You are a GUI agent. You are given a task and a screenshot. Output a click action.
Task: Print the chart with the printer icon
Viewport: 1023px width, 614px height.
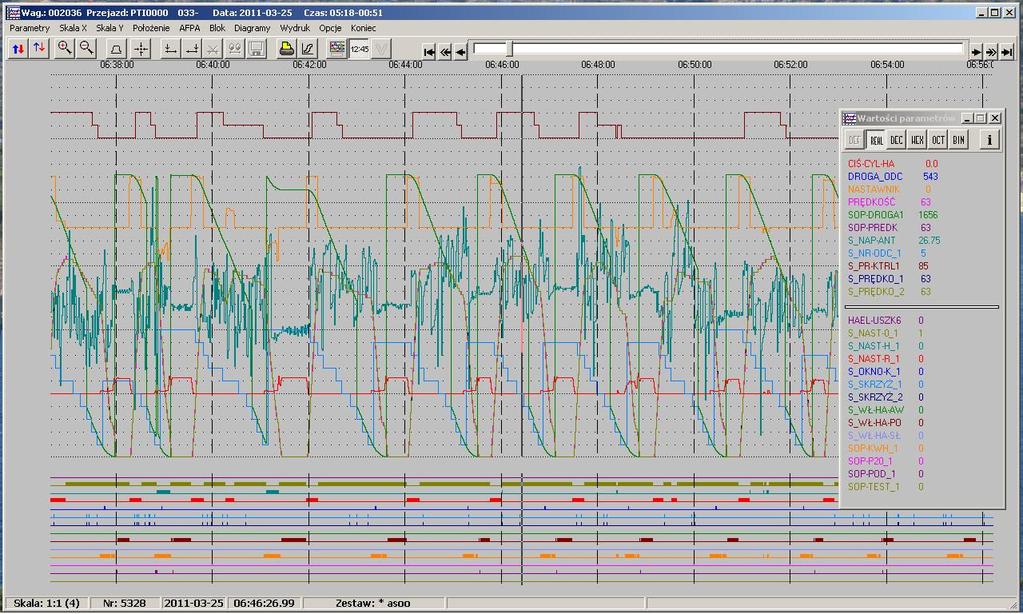pos(286,48)
